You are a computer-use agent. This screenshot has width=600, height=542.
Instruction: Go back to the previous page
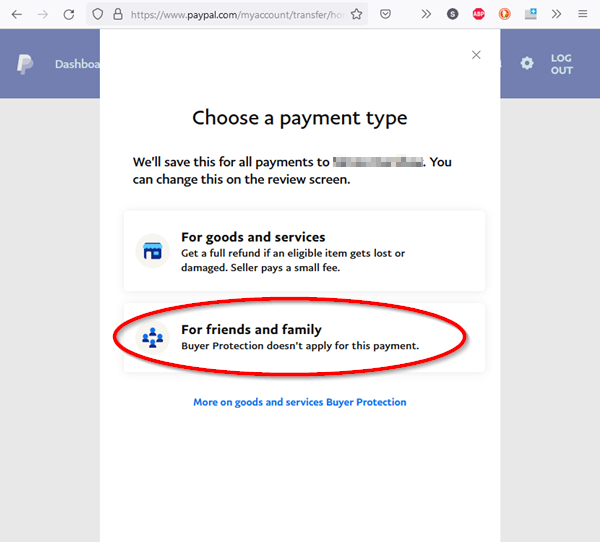[16, 15]
